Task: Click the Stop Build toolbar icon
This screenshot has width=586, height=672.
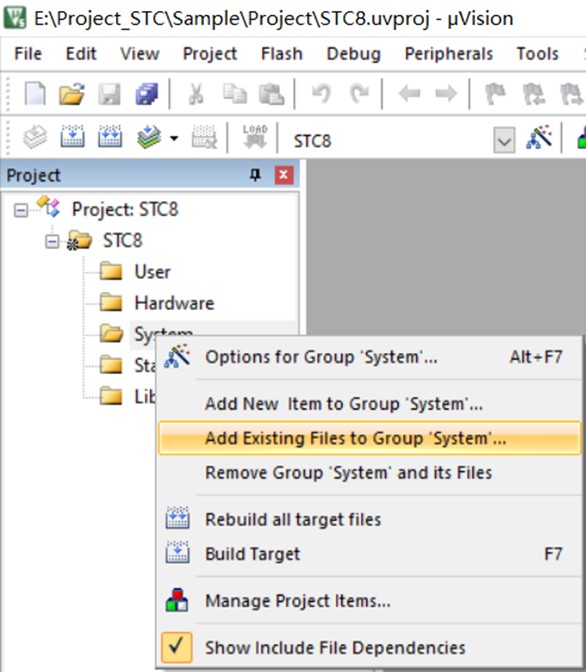Action: (204, 137)
